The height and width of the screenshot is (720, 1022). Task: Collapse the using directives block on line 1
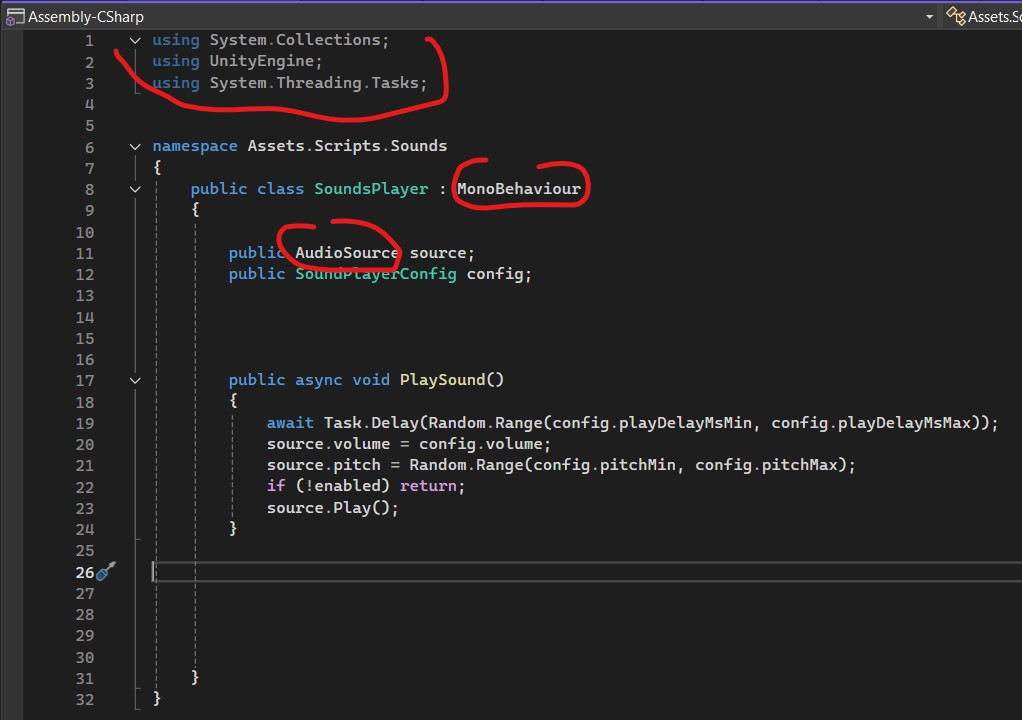(135, 40)
